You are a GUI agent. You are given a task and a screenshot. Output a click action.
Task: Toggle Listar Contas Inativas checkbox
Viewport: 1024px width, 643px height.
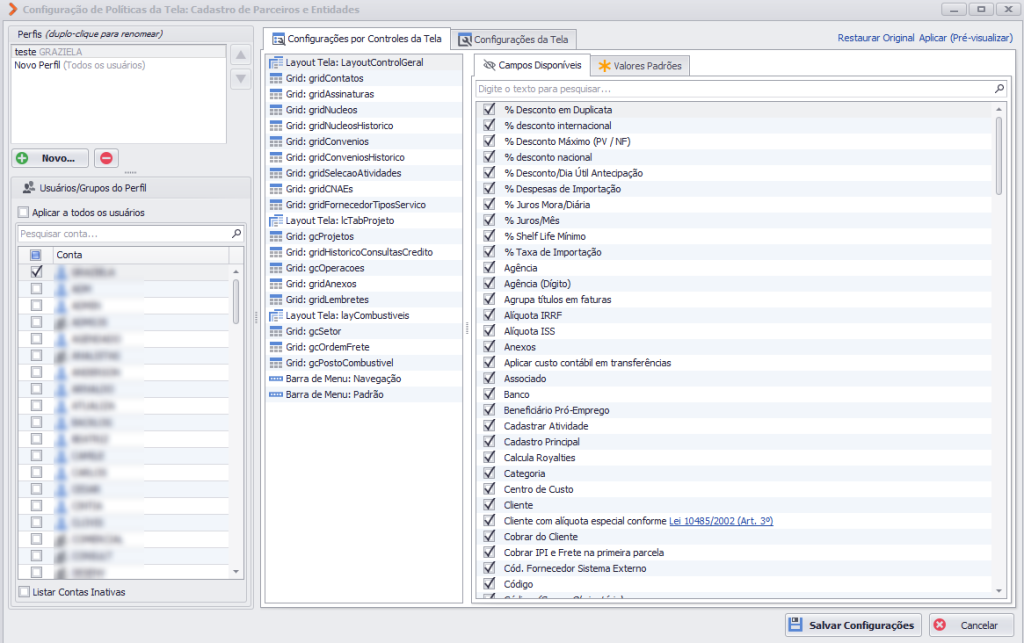[24, 591]
